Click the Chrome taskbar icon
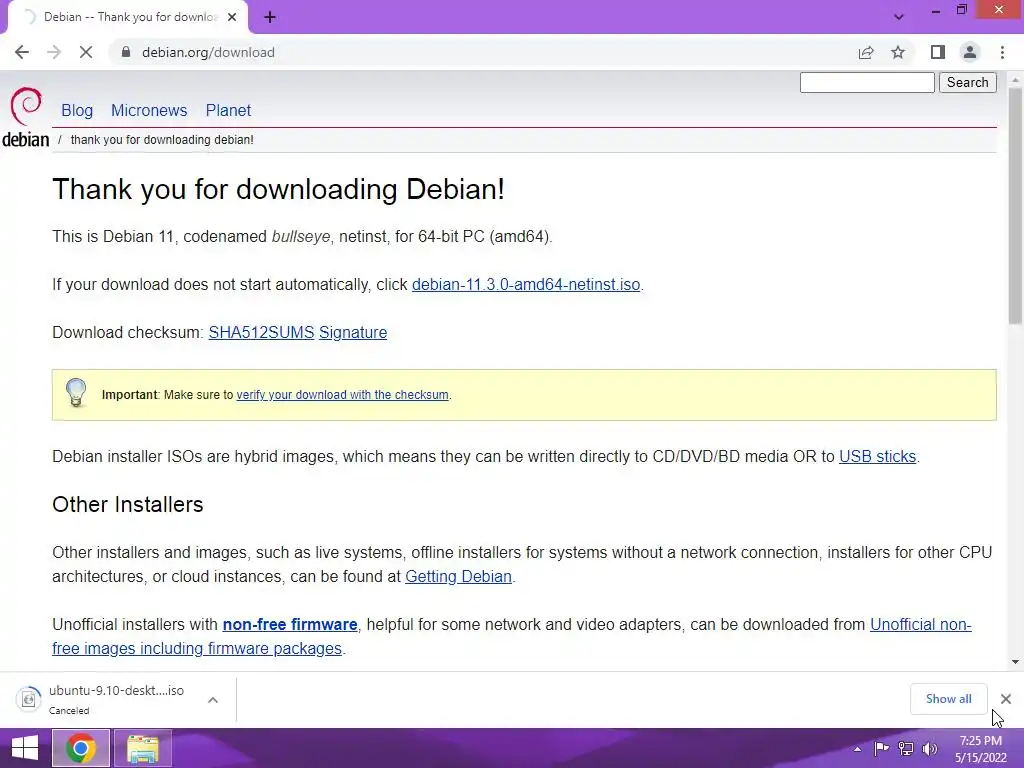Screen dimensions: 1024x768 (x=80, y=748)
